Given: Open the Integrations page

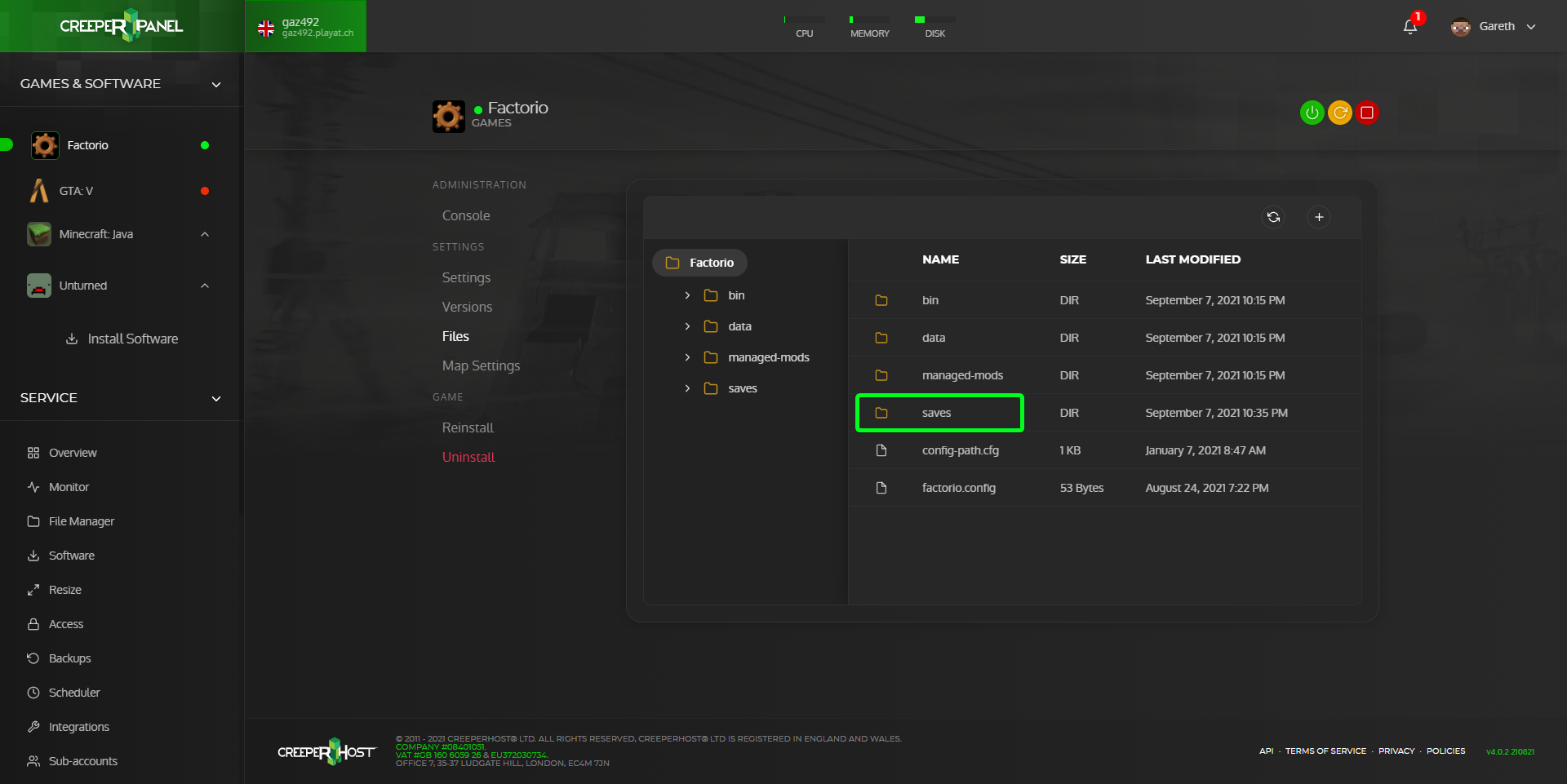Looking at the screenshot, I should point(79,727).
